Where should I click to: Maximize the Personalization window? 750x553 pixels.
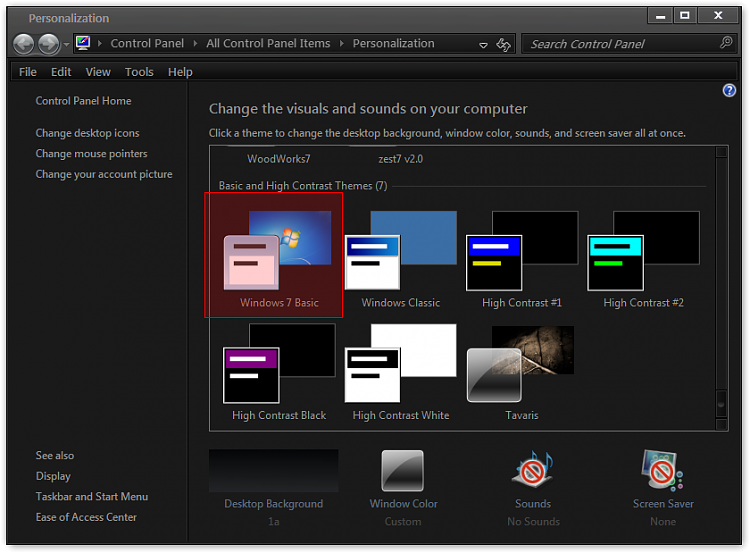point(685,16)
